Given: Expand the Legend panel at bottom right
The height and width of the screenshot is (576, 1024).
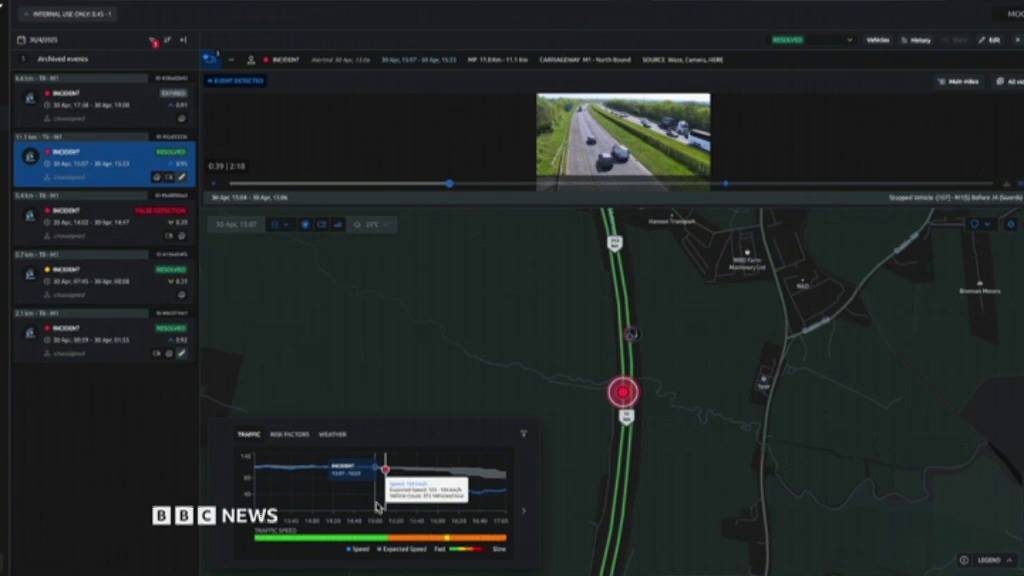Looking at the screenshot, I should pyautogui.click(x=986, y=560).
